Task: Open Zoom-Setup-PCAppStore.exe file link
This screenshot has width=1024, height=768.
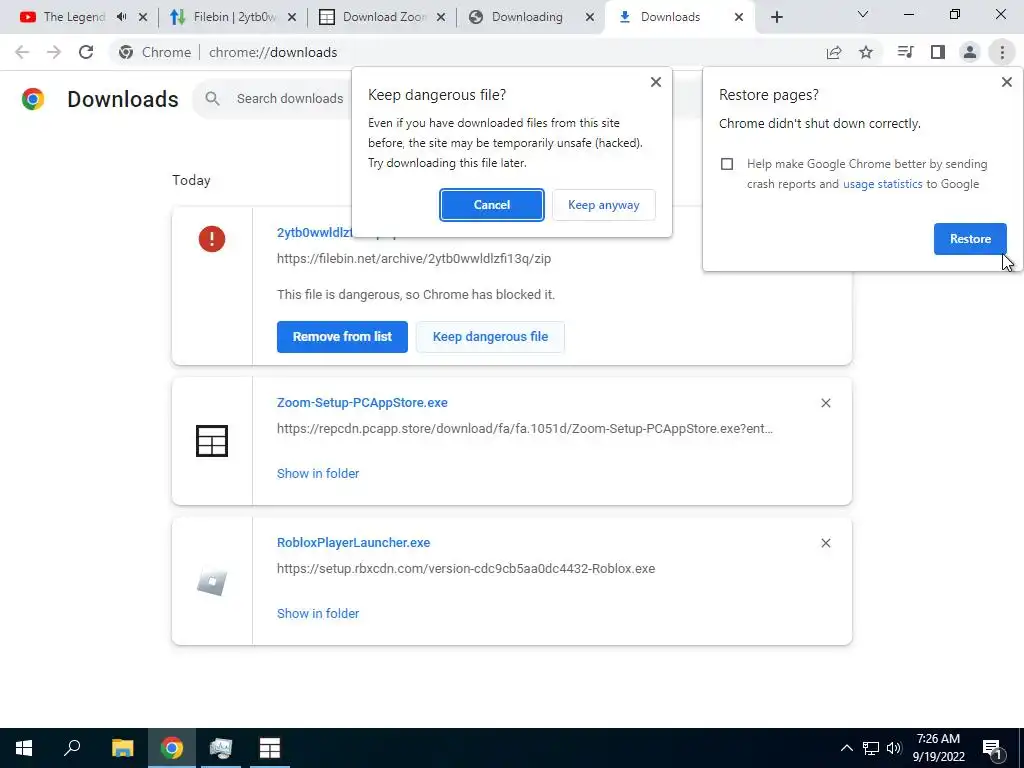Action: [x=362, y=403]
